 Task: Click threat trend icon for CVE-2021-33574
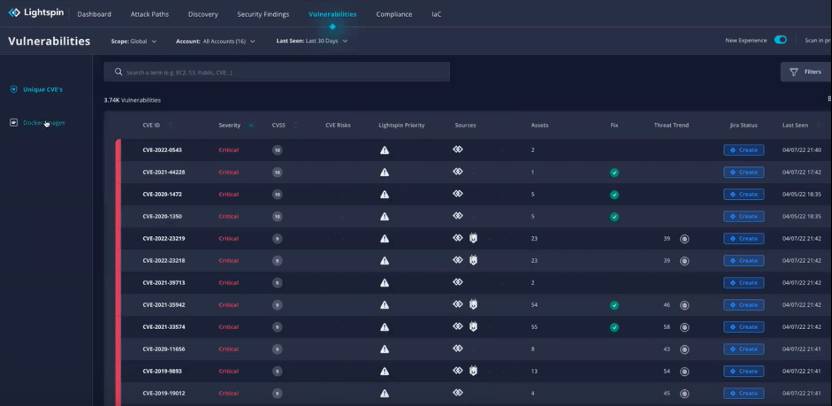(x=685, y=327)
